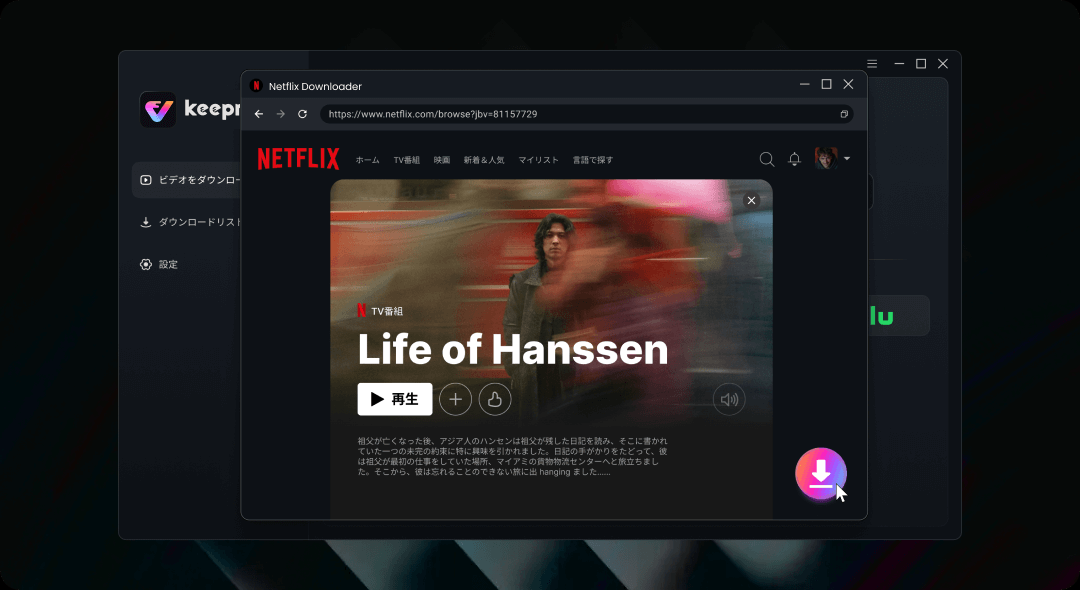
Task: Open 設定 in Keeprix sidebar
Action: coord(160,264)
